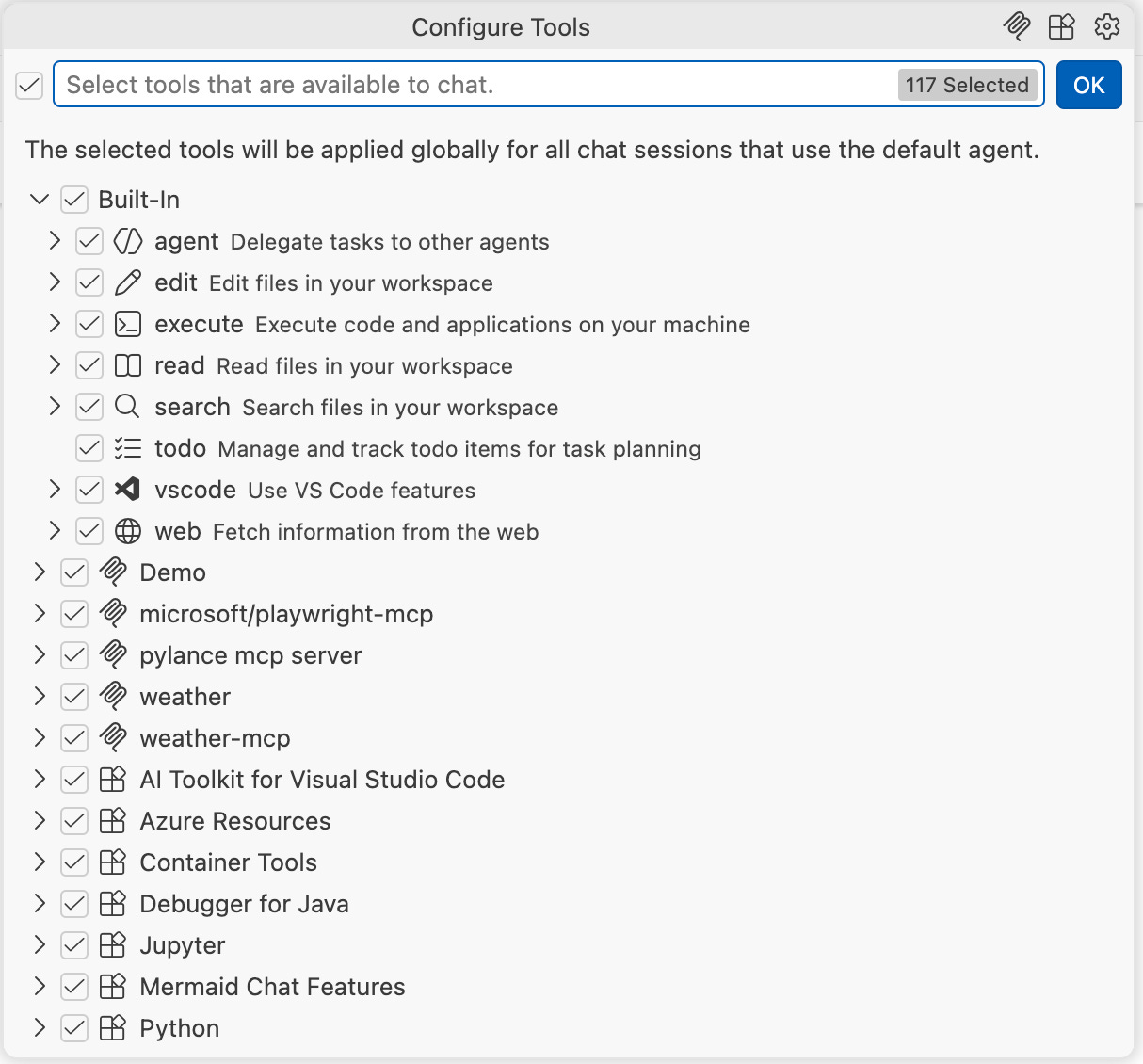Uncheck the Python checkbox
The image size is (1143, 1064).
74,1028
